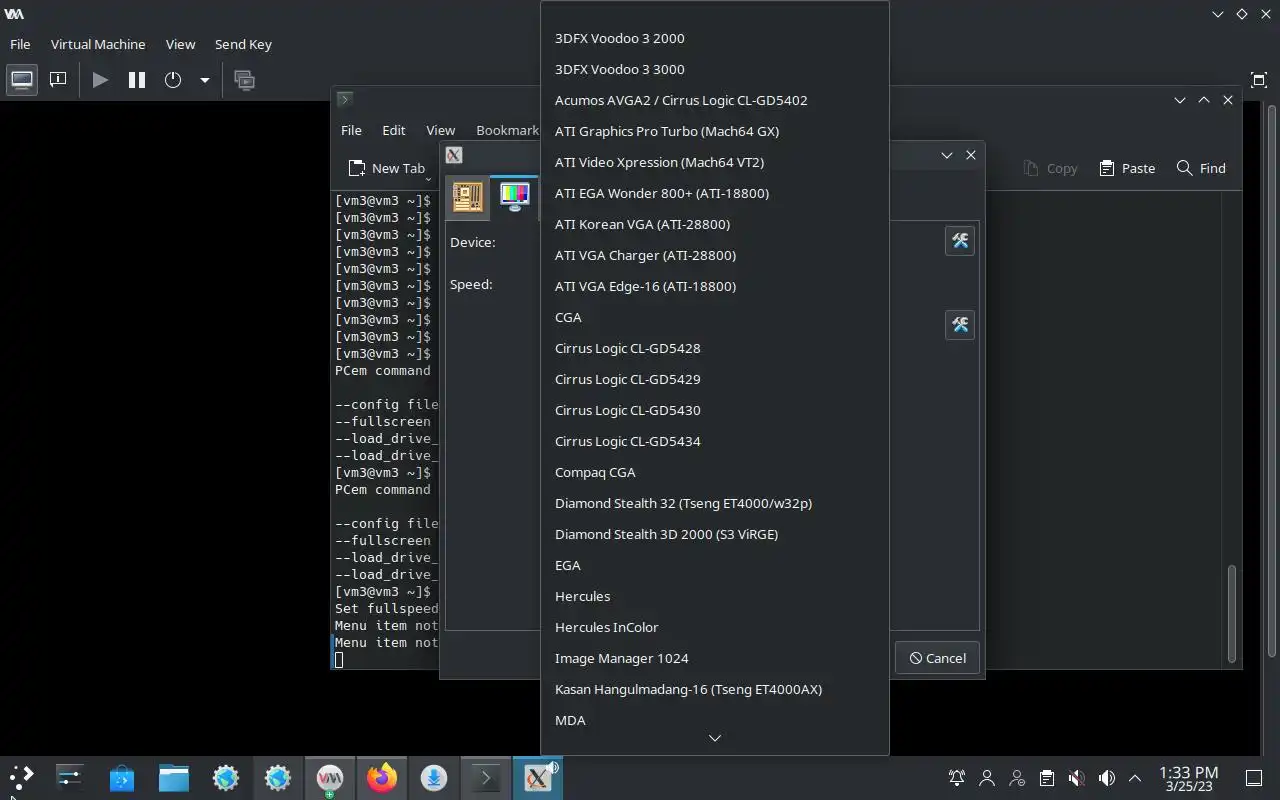Open Device configuration via tools icon
The image size is (1280, 800).
pos(960,241)
